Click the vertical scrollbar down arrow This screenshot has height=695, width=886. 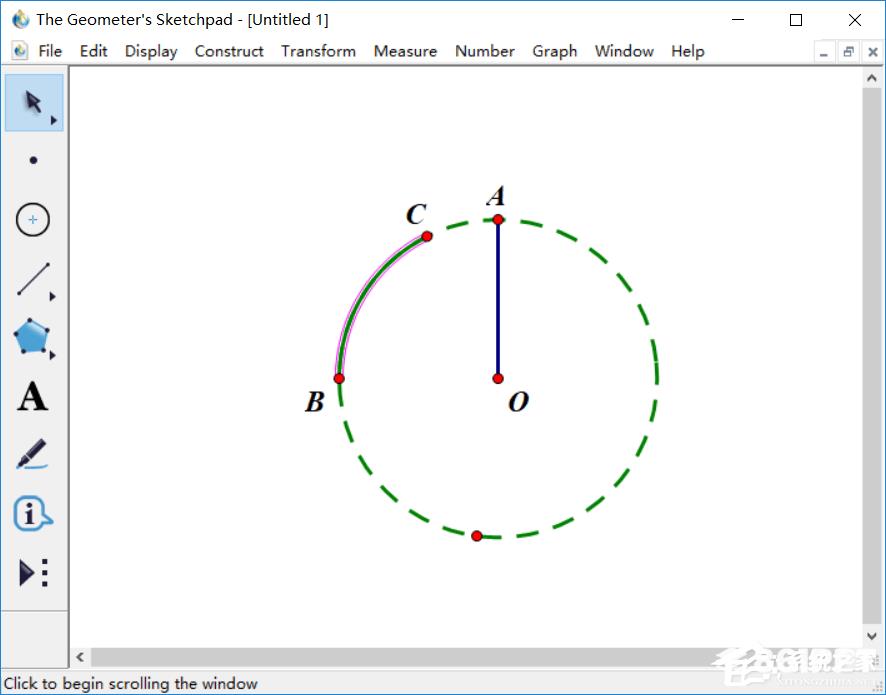click(871, 636)
